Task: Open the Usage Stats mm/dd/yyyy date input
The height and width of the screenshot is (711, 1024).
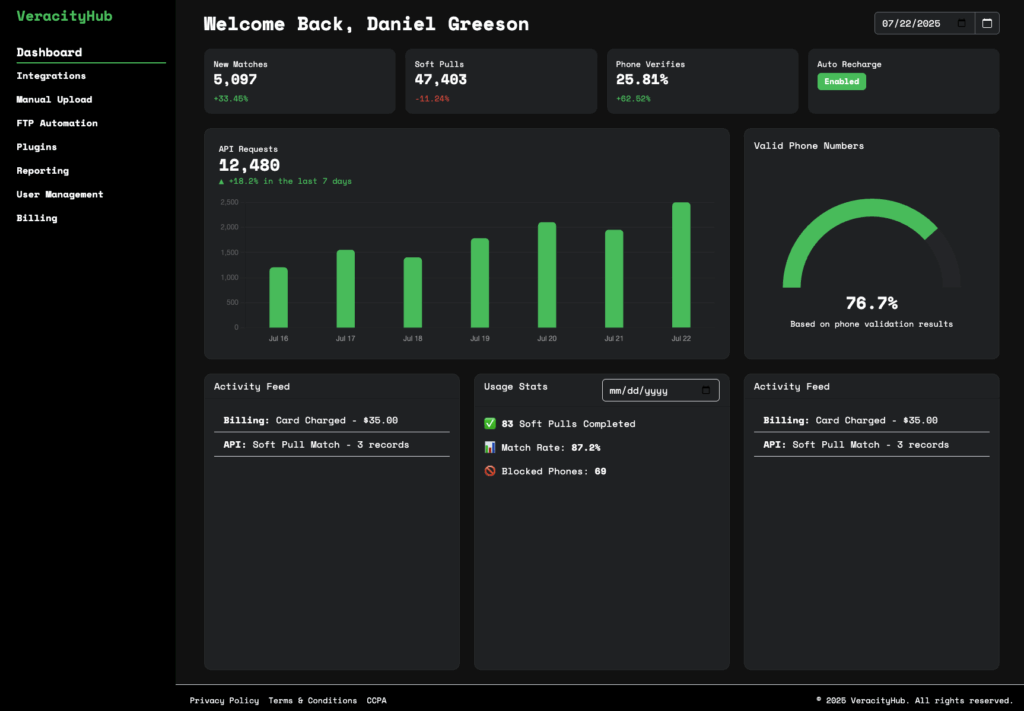Action: coord(650,390)
